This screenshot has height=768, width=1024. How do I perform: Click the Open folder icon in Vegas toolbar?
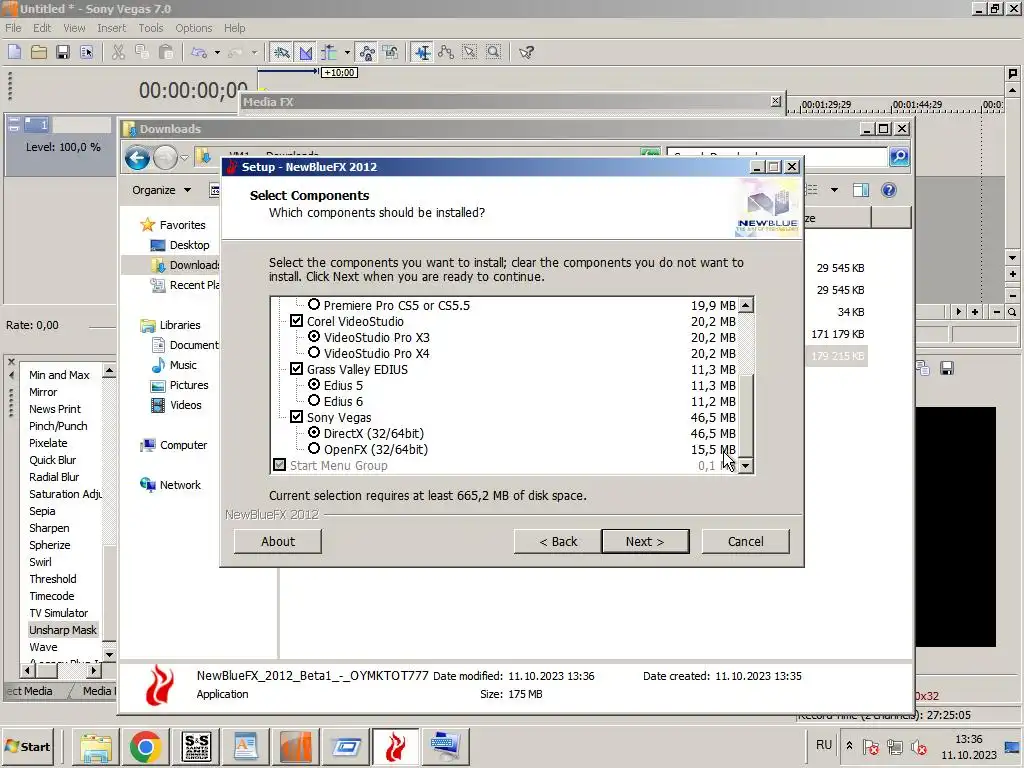(39, 52)
